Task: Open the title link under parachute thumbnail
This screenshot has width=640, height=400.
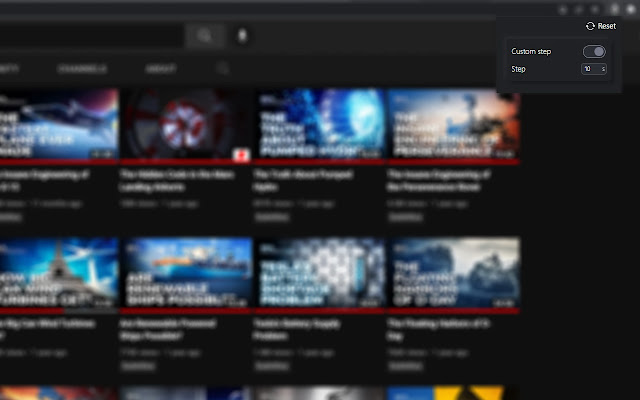Action: pyautogui.click(x=177, y=180)
